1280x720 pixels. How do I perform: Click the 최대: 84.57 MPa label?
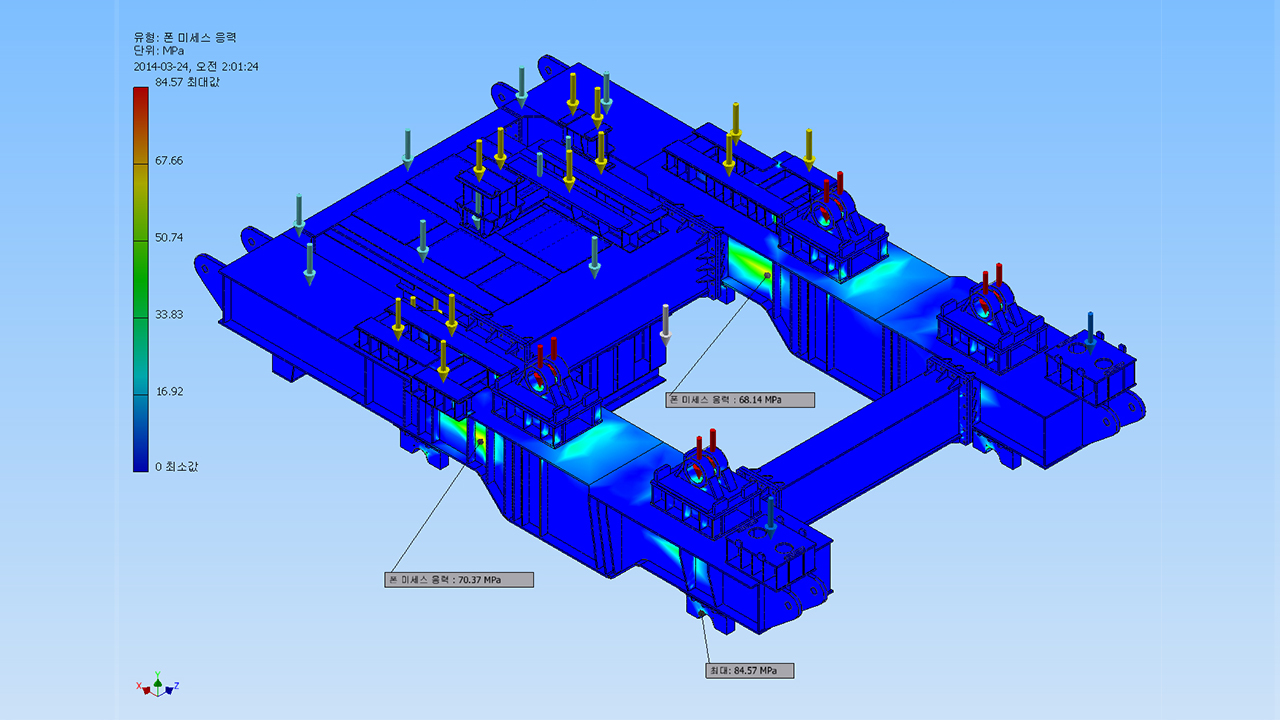[x=748, y=670]
